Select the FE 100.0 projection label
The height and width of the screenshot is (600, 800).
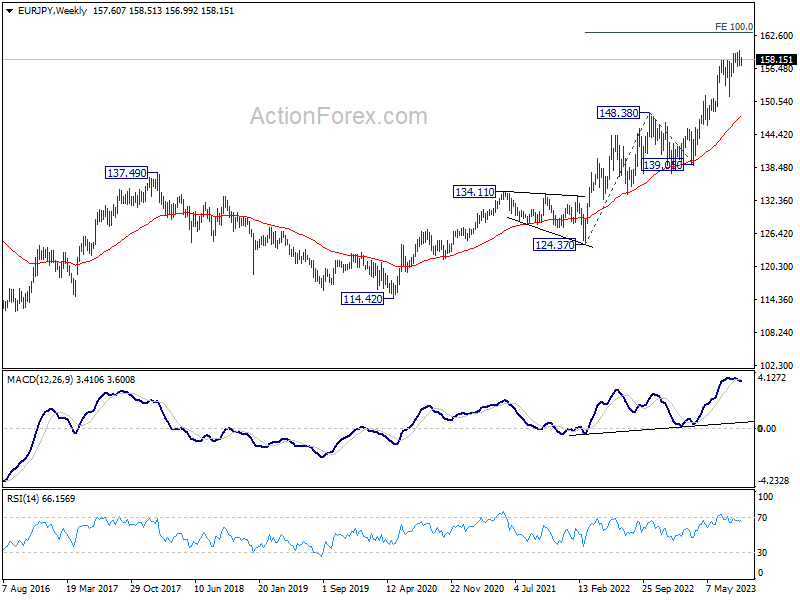tap(733, 27)
